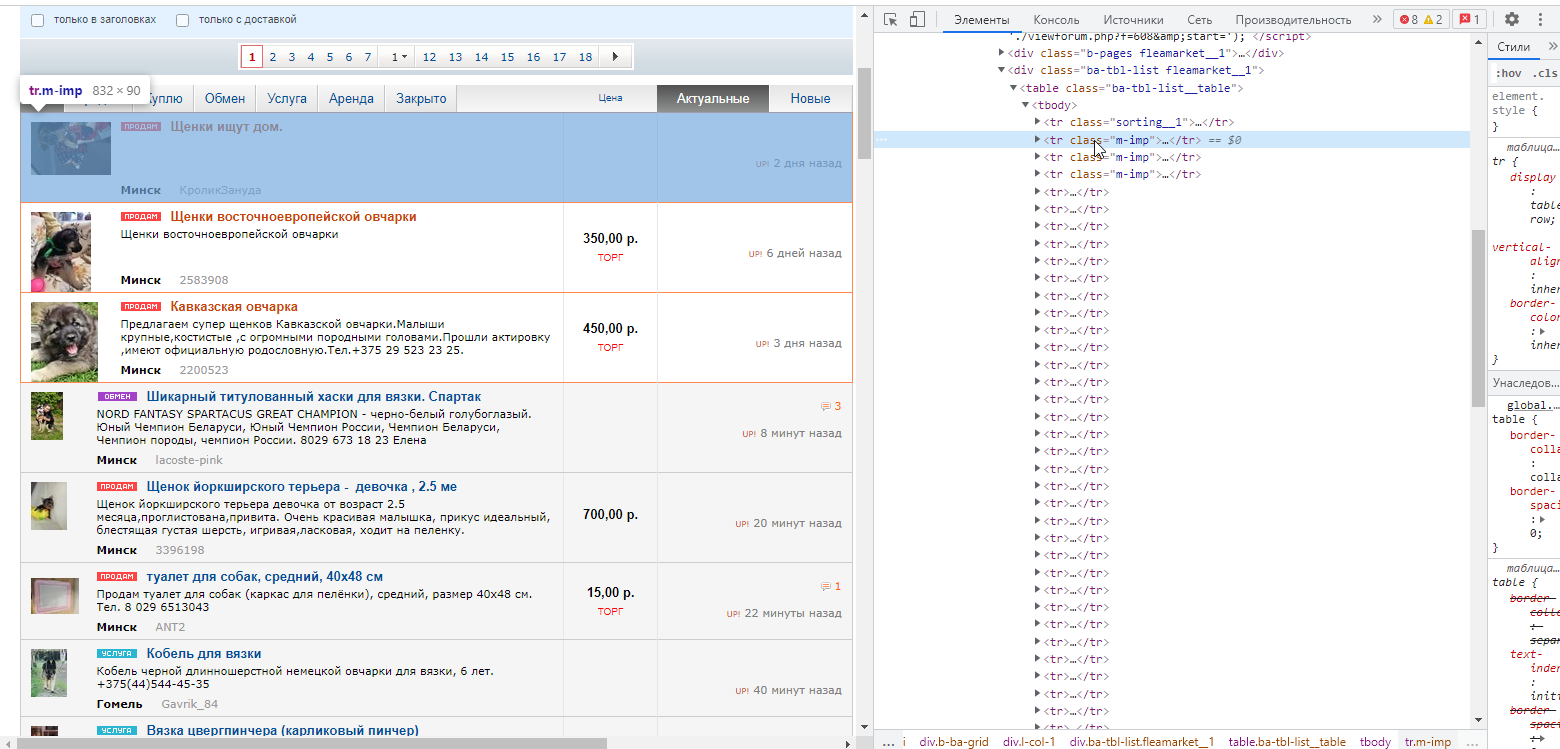This screenshot has width=1560, height=749.
Task: Open the Производительность tab
Action: point(1293,19)
